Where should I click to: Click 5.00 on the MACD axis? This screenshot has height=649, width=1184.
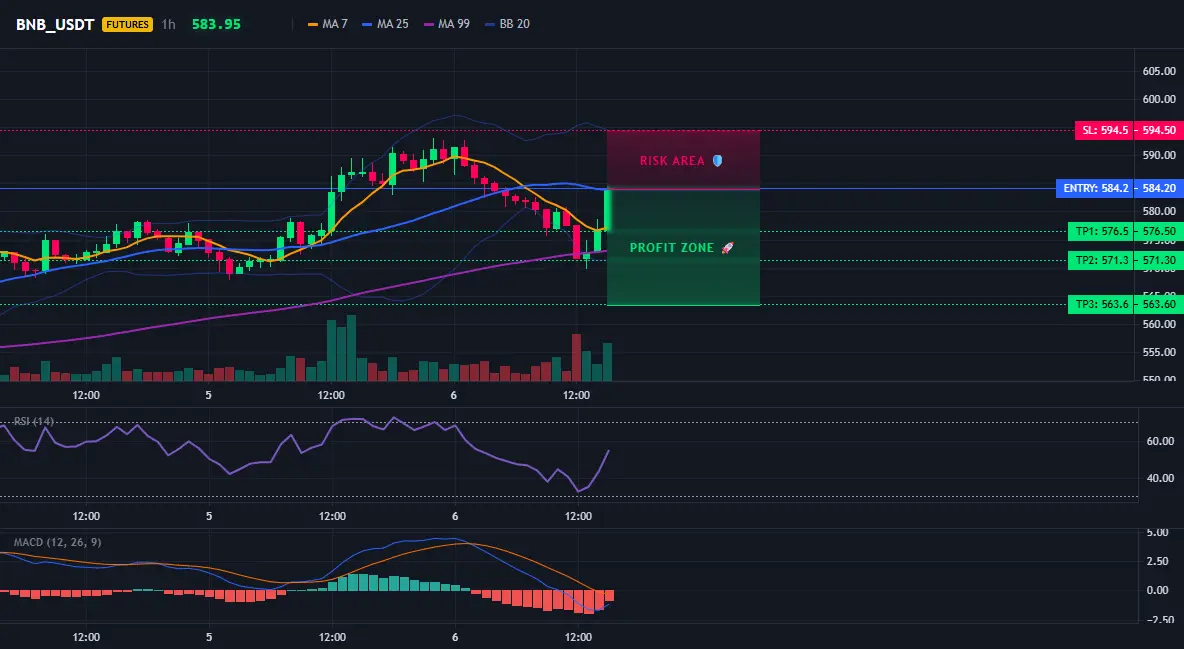1158,533
